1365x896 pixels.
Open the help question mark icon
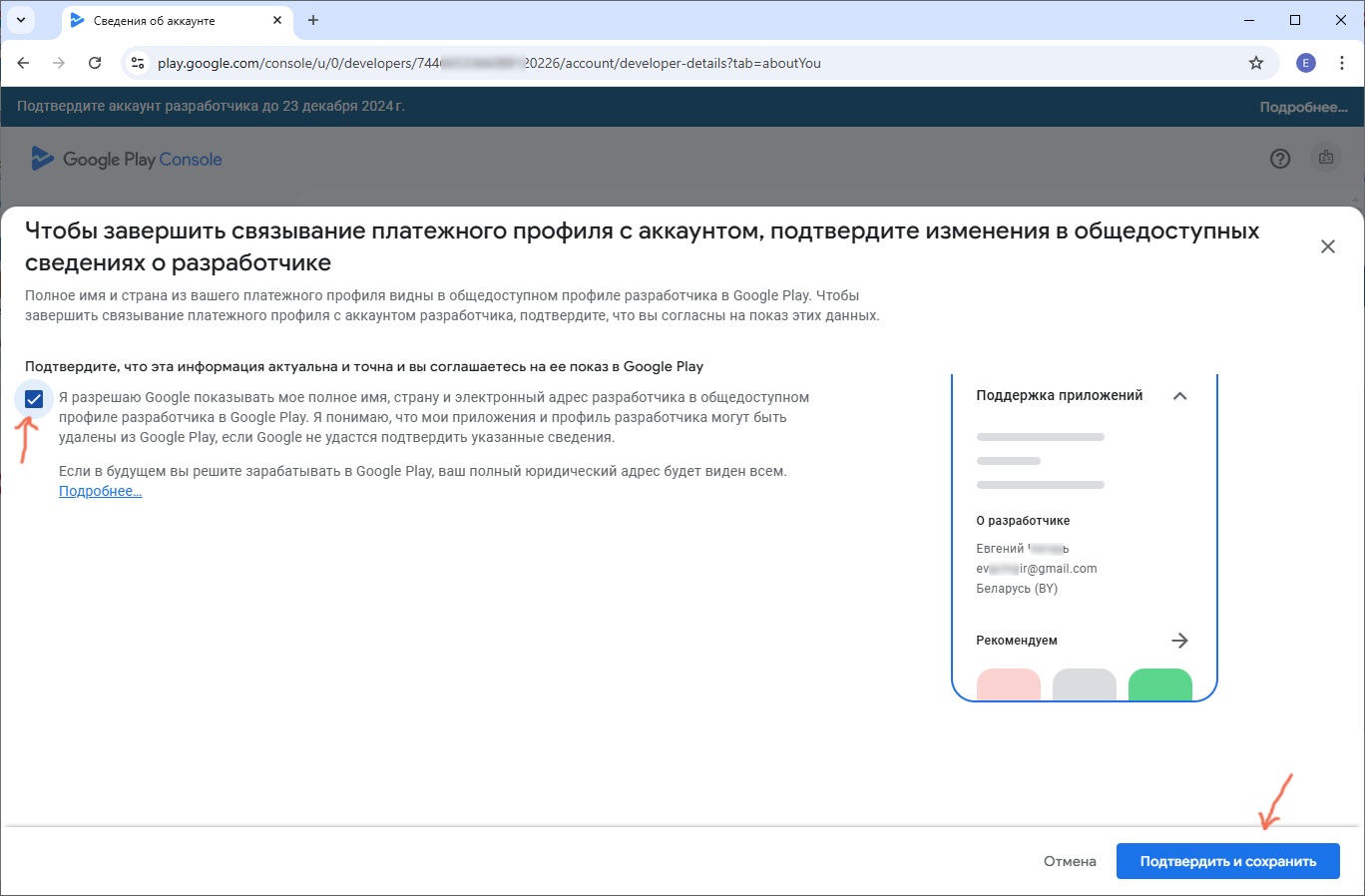point(1280,159)
